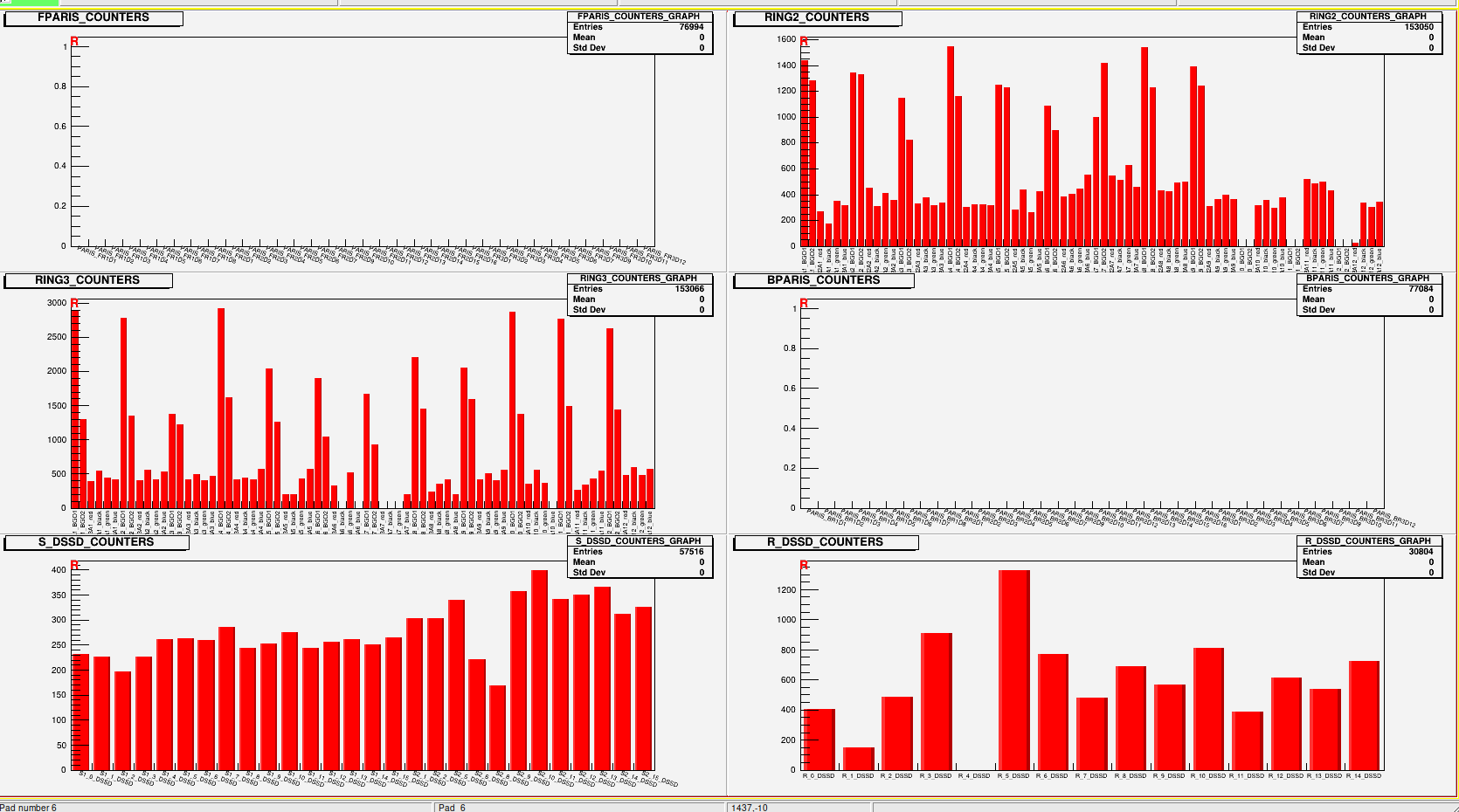Click red R marker in R_DSSD_COUNTERS plot
Image resolution: width=1459 pixels, height=812 pixels.
(804, 566)
